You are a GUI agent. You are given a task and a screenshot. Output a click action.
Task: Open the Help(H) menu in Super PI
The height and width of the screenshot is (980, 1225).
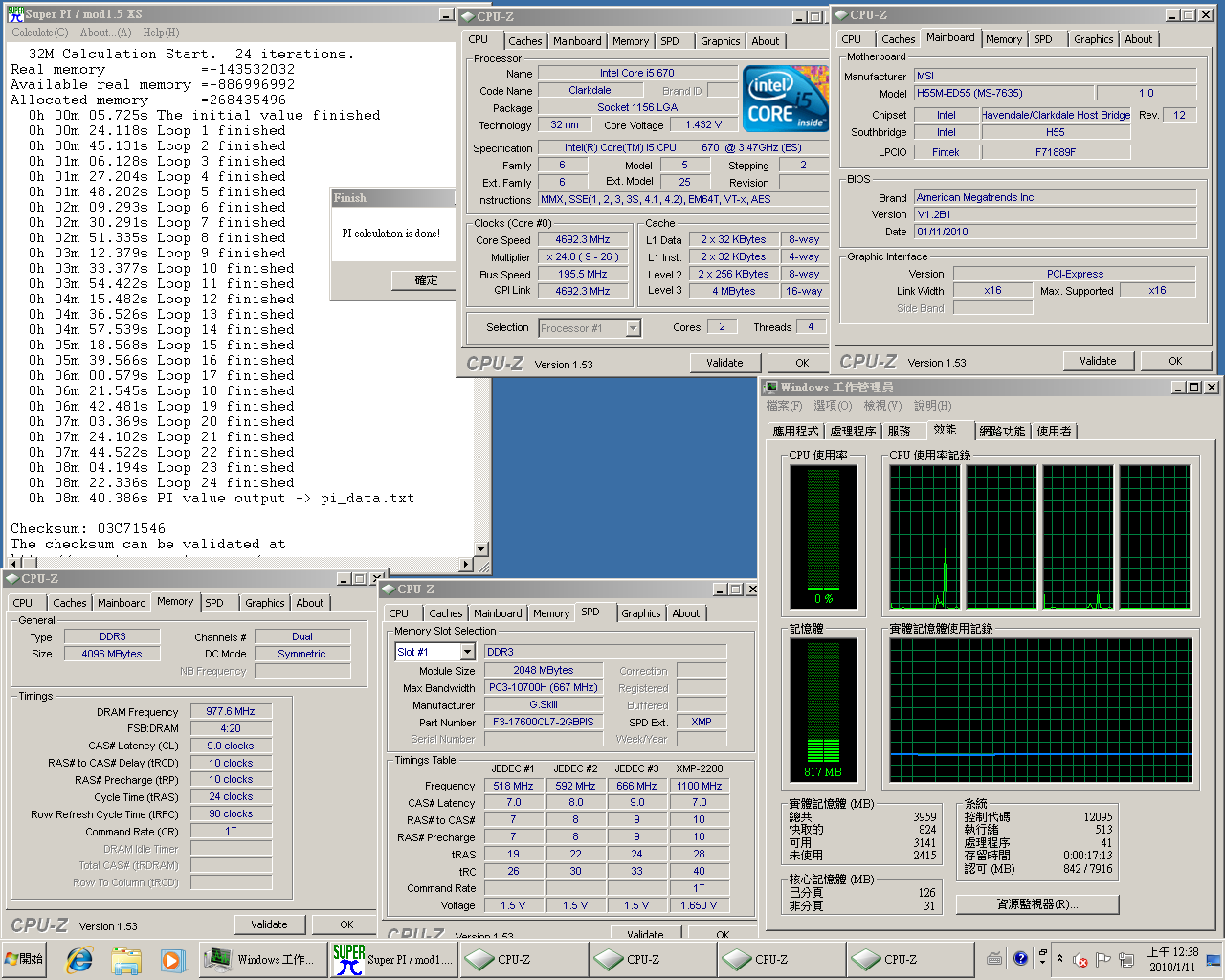(161, 33)
